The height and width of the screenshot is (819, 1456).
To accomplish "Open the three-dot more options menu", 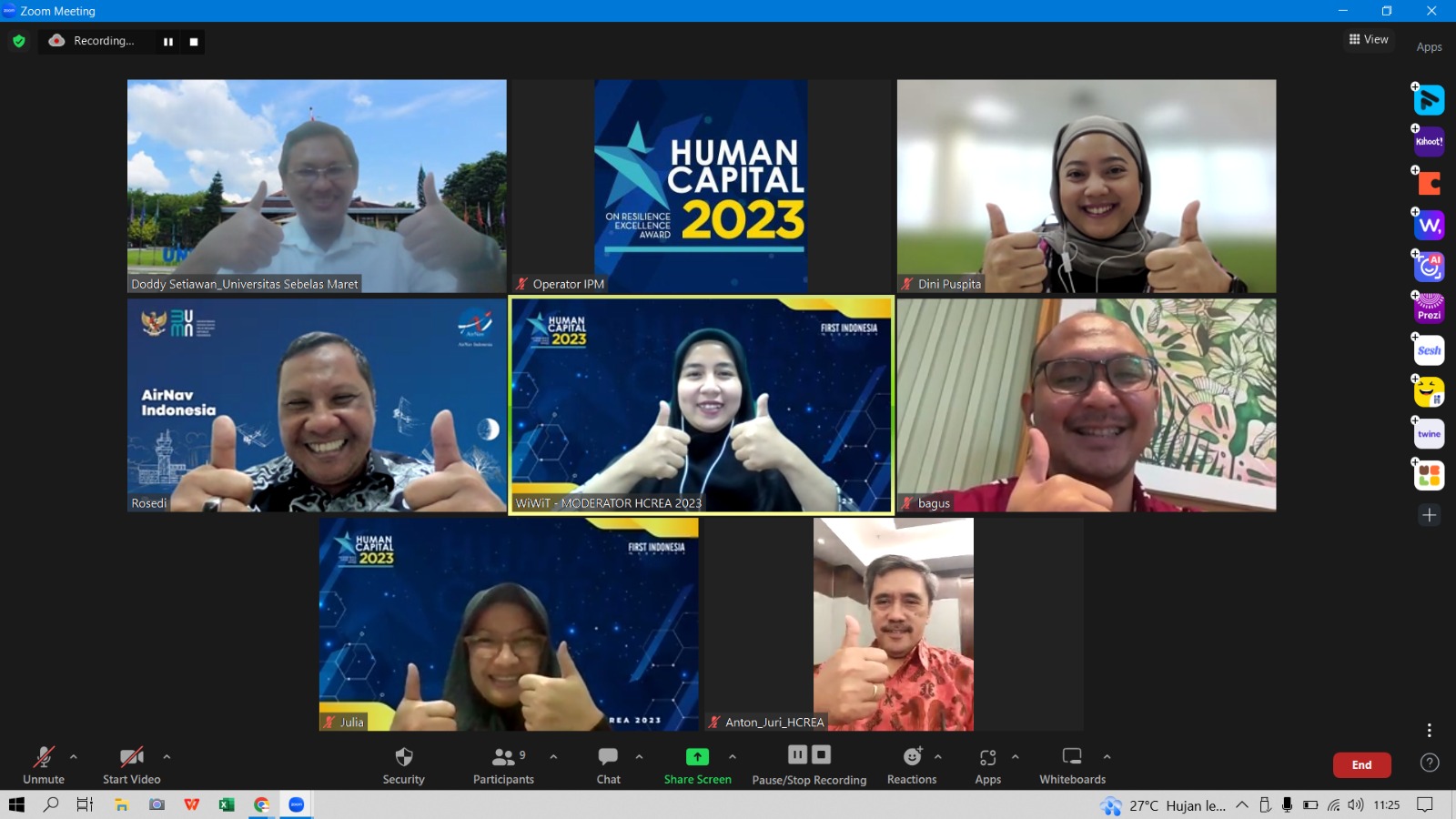I will click(x=1429, y=730).
